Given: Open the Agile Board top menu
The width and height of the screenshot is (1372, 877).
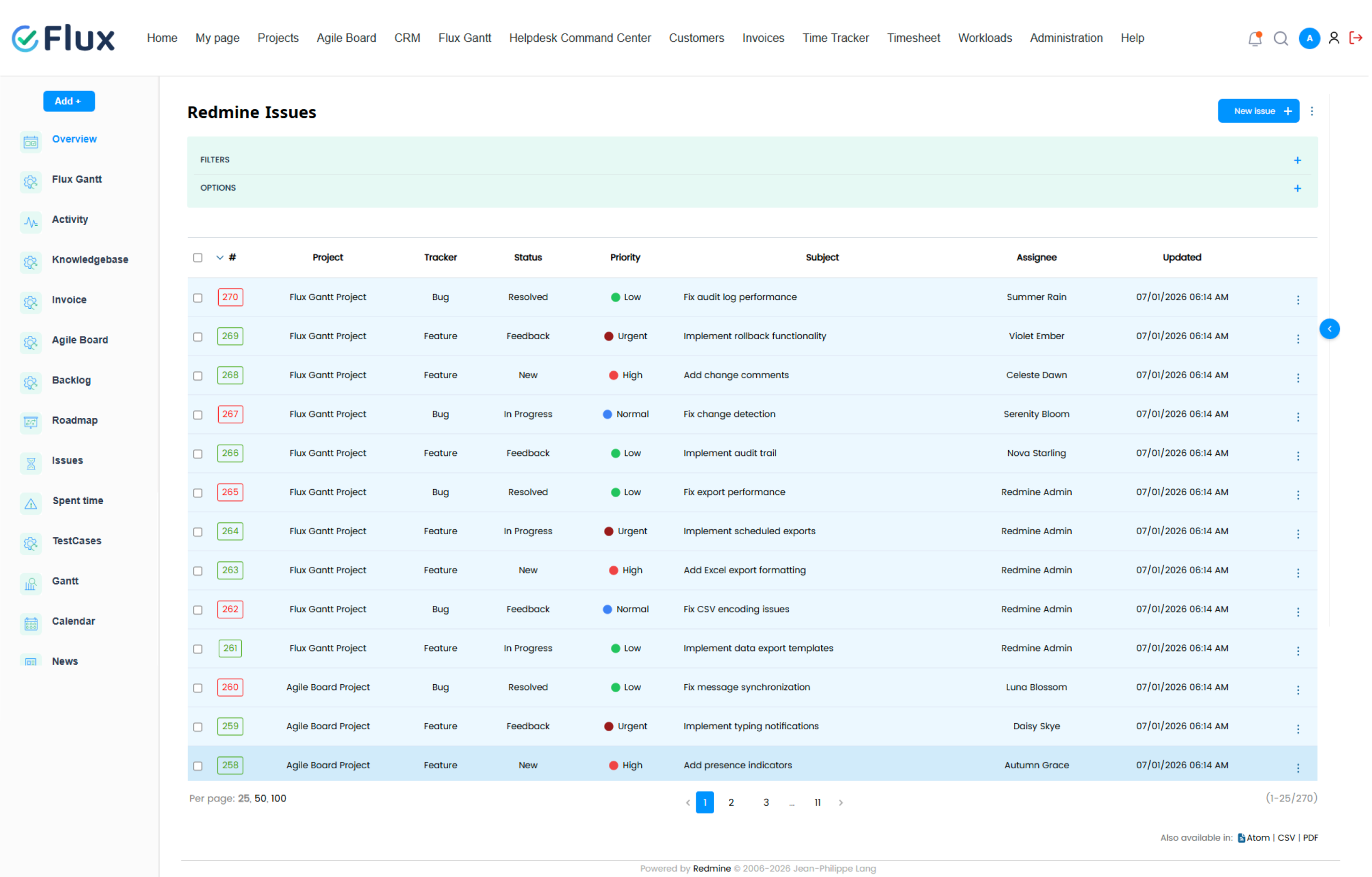Looking at the screenshot, I should coord(346,38).
